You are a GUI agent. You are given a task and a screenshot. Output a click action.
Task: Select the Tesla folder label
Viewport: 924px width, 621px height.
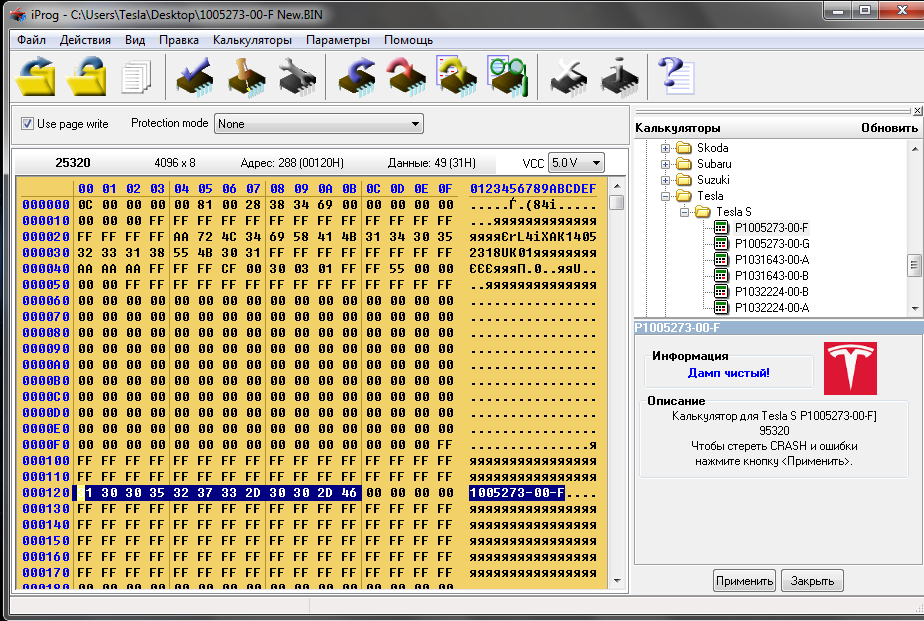coord(710,196)
